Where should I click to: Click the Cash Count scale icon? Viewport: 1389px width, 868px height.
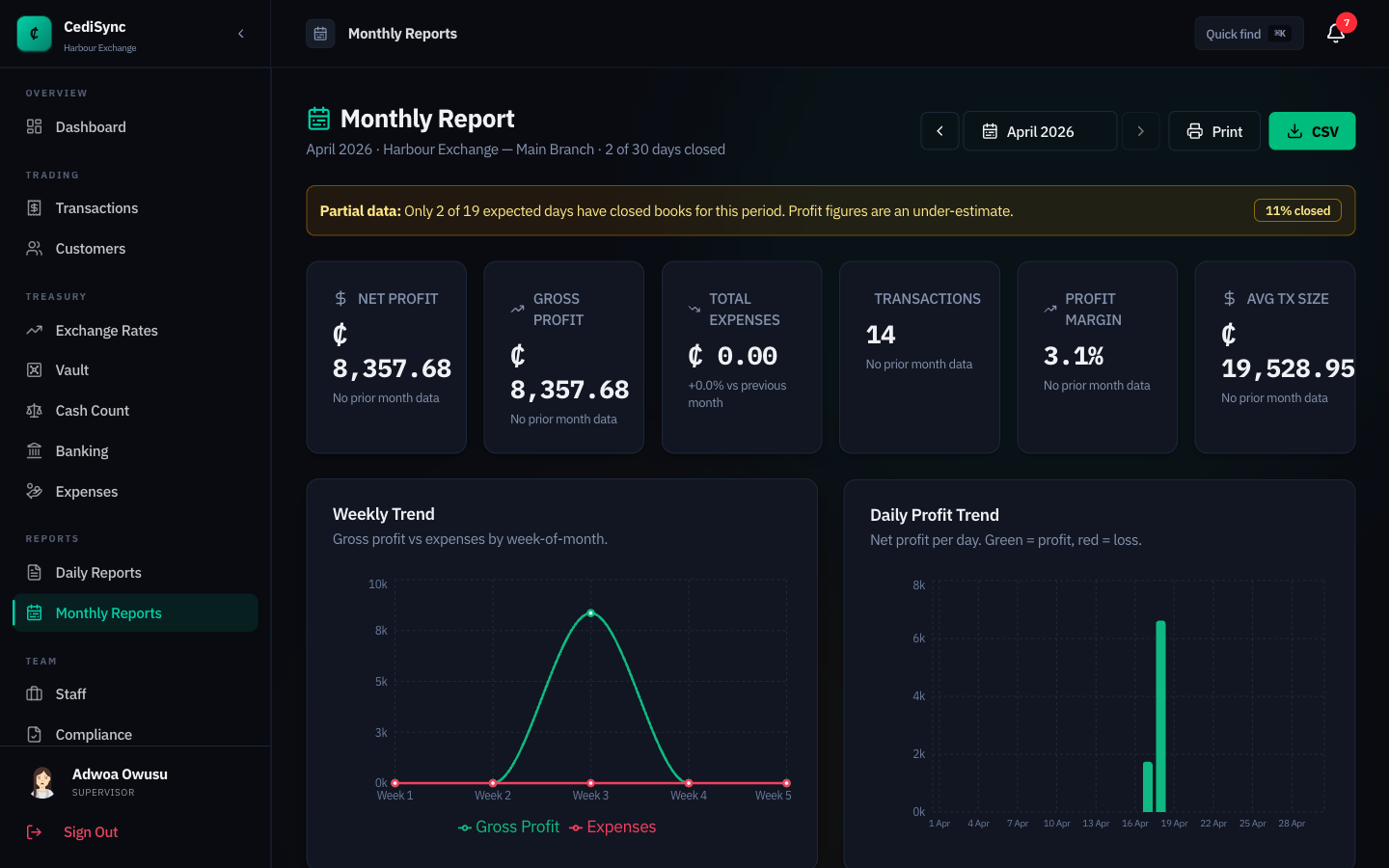36,410
